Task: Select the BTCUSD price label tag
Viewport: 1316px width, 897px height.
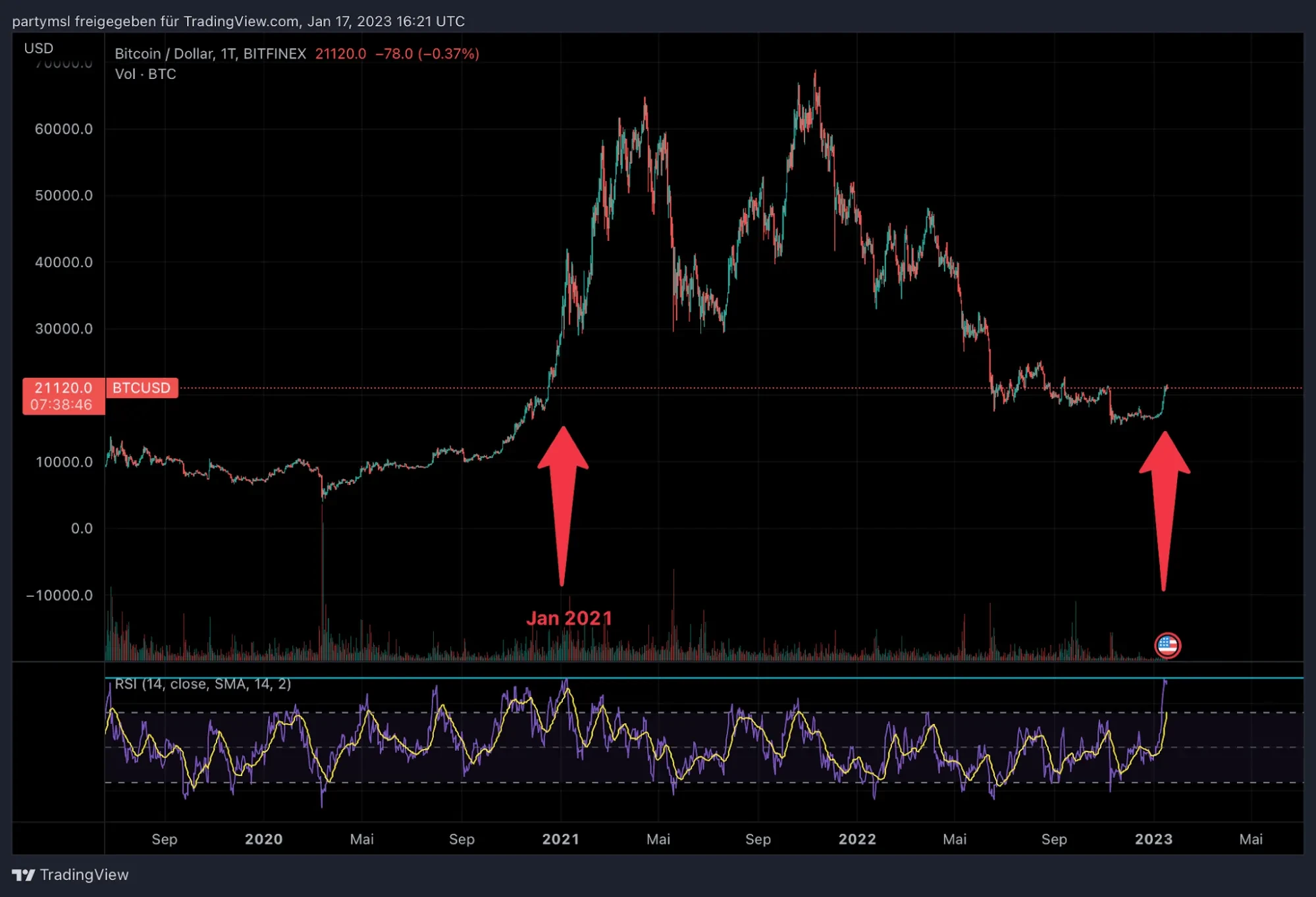Action: [141, 388]
